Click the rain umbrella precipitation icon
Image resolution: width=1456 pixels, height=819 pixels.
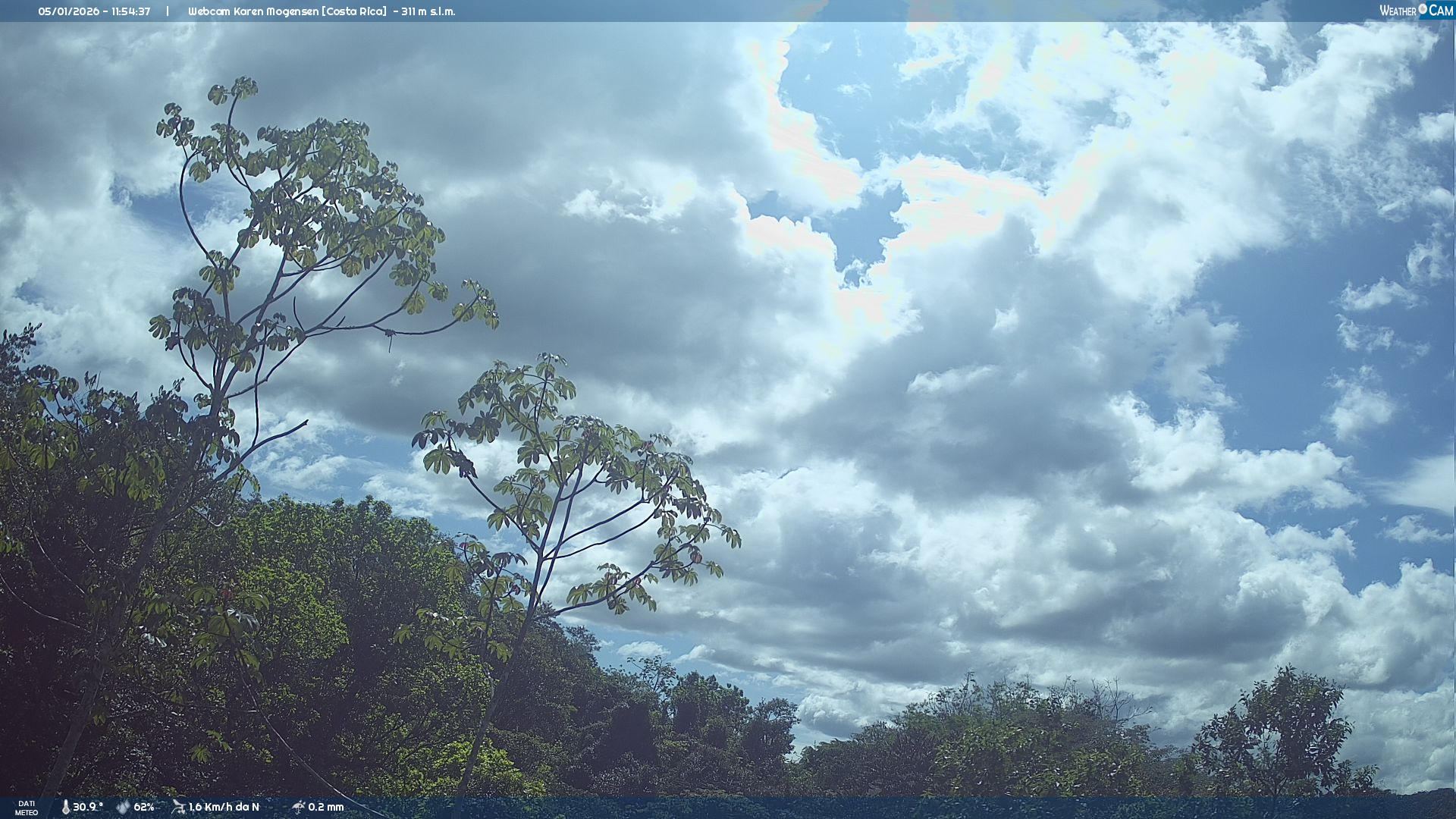(298, 807)
